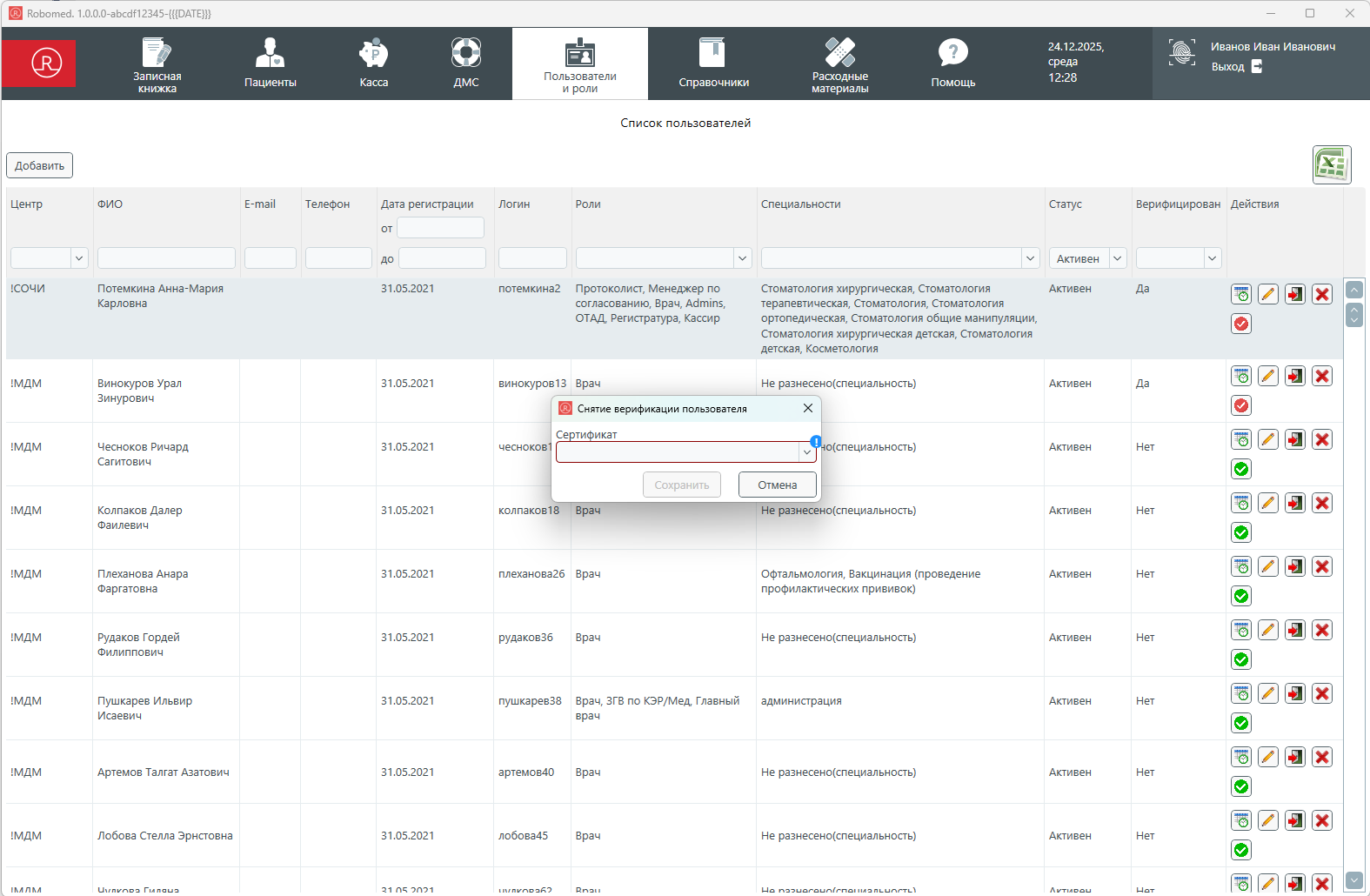1370x896 pixels.
Task: Open the Статус filter dropdown
Action: point(1117,258)
